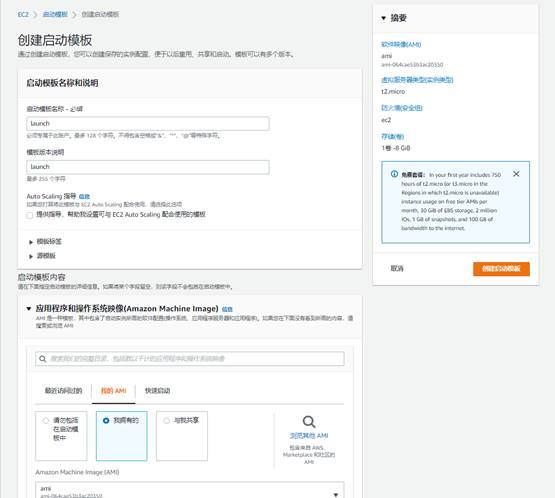This screenshot has width=555, height=498.
Task: Open the 防火墙(安全组) summary link
Action: click(402, 108)
